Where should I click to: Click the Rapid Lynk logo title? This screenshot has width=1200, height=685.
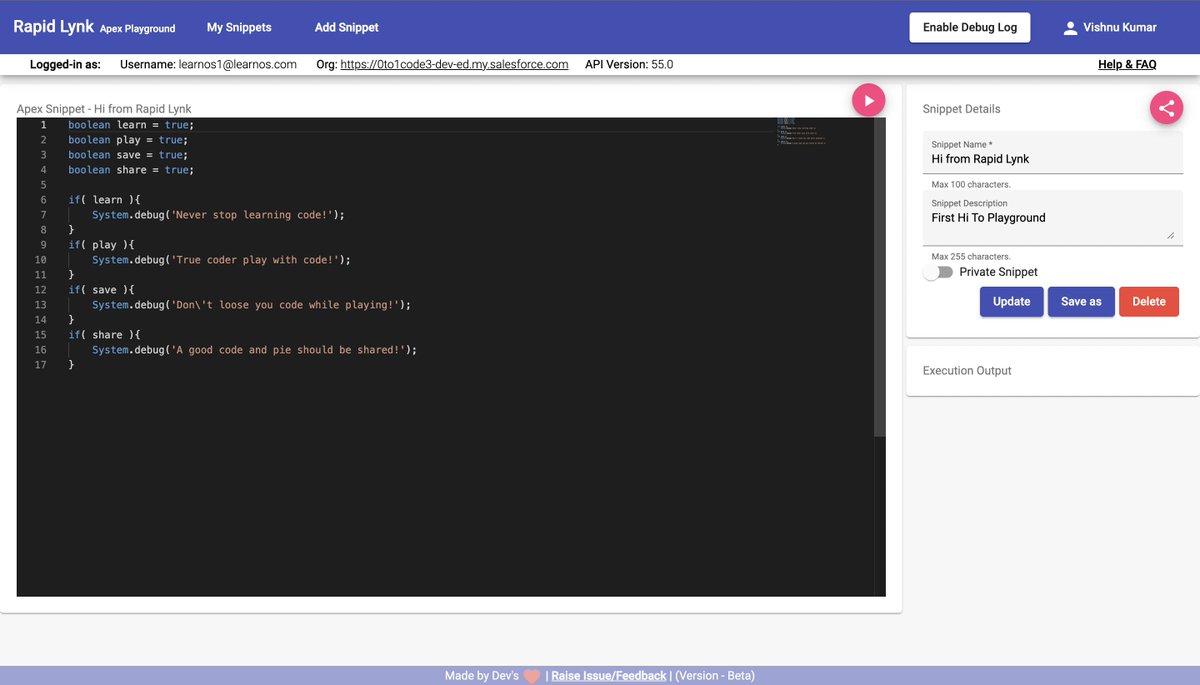[x=52, y=27]
